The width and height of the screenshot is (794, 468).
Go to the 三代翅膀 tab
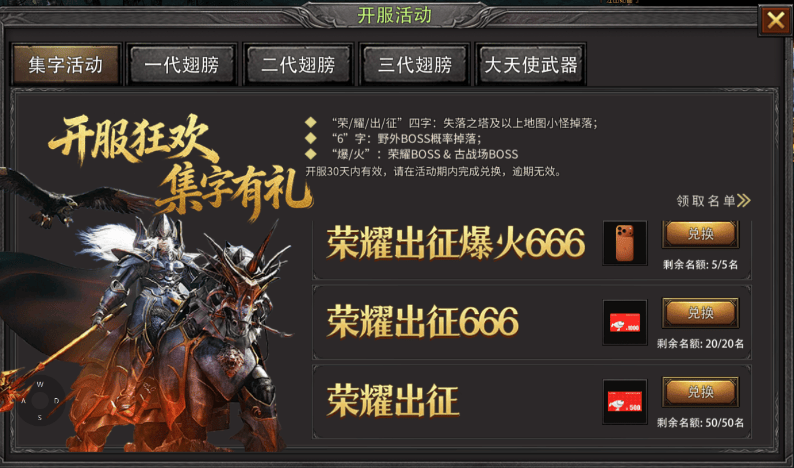tap(415, 64)
